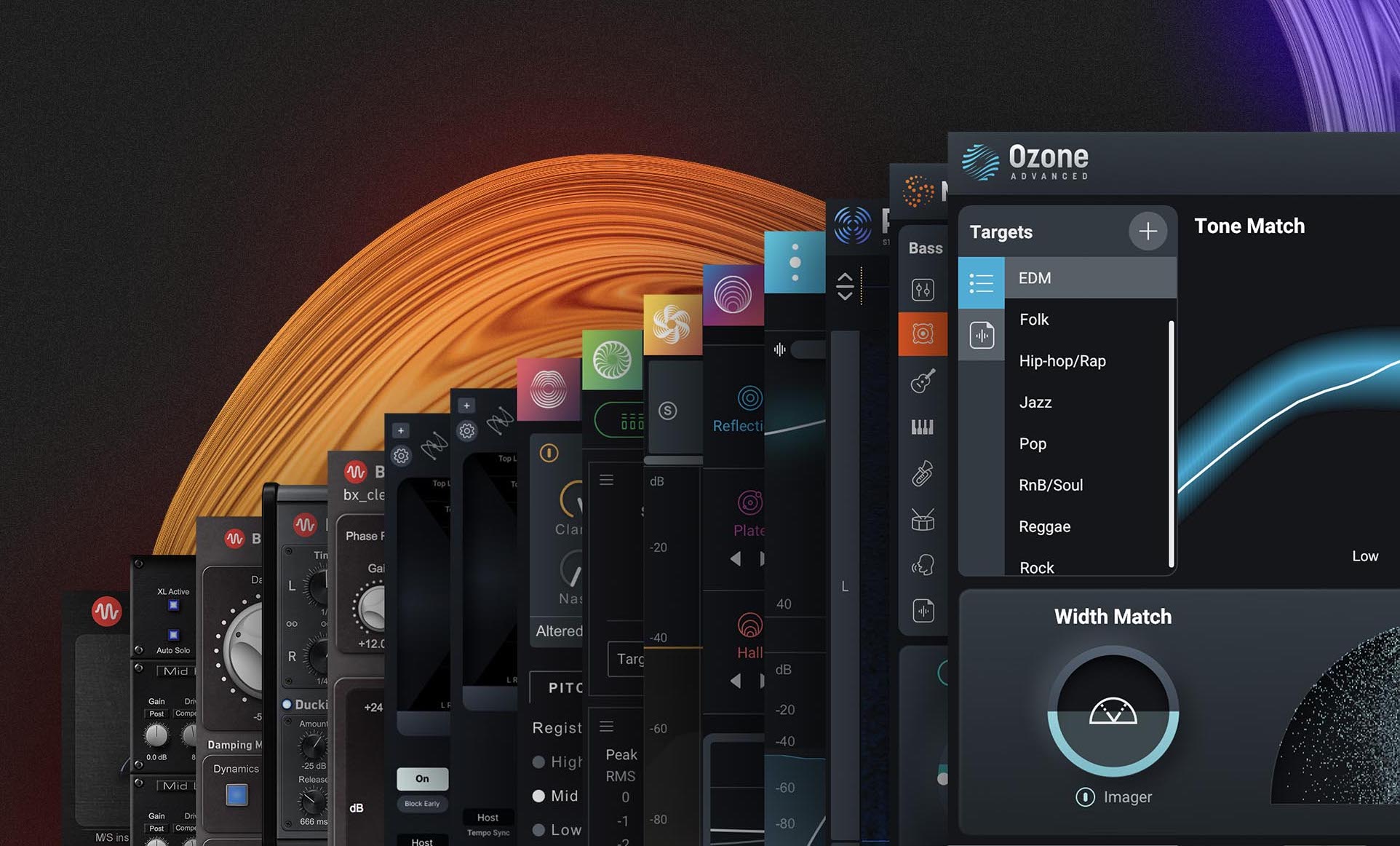Select EDM in the Targets list
1400x846 pixels.
tap(1090, 277)
